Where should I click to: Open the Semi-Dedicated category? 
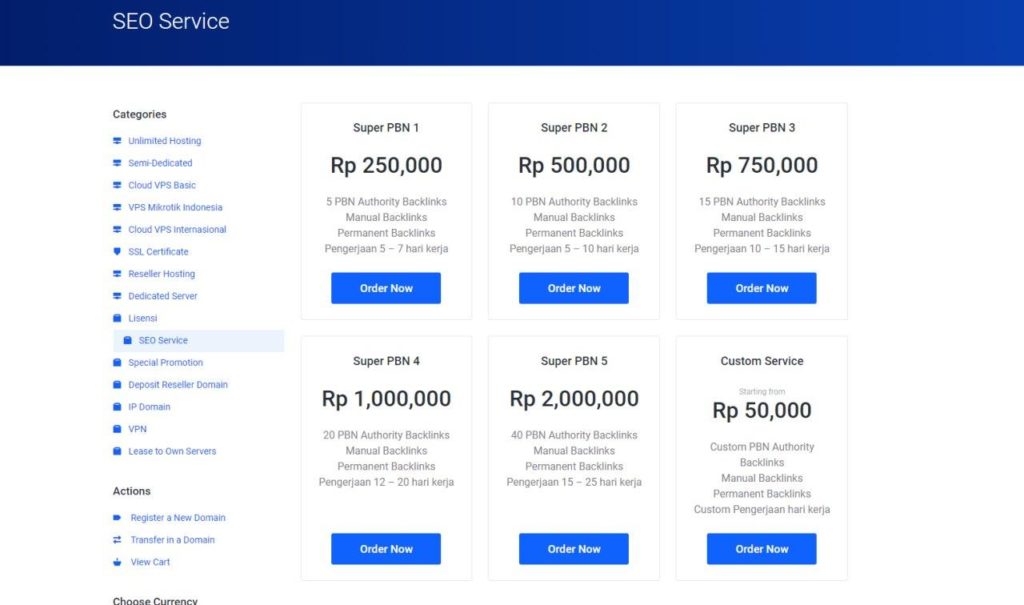(x=160, y=163)
